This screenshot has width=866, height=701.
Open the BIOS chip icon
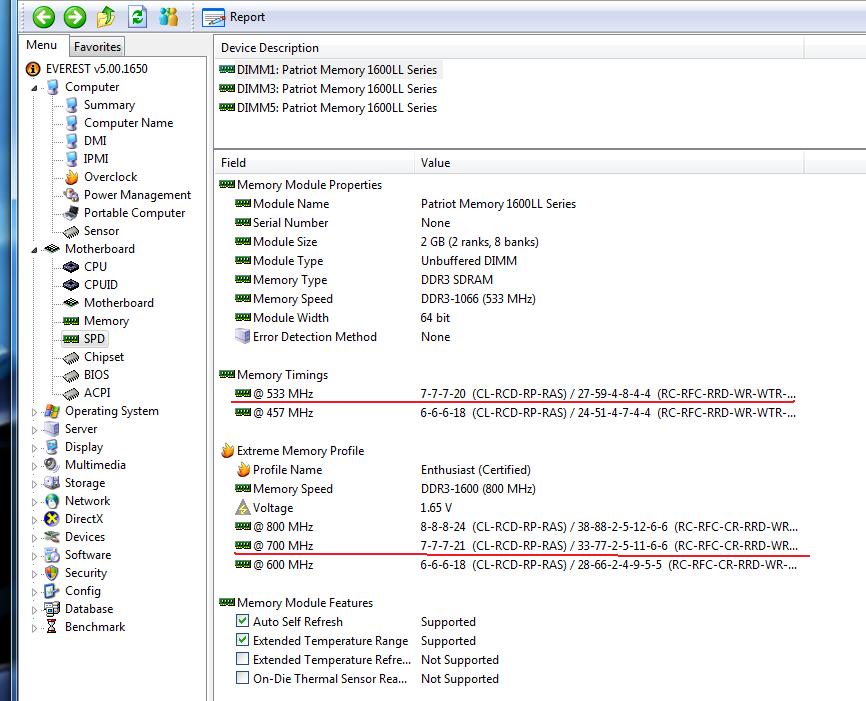pos(71,375)
